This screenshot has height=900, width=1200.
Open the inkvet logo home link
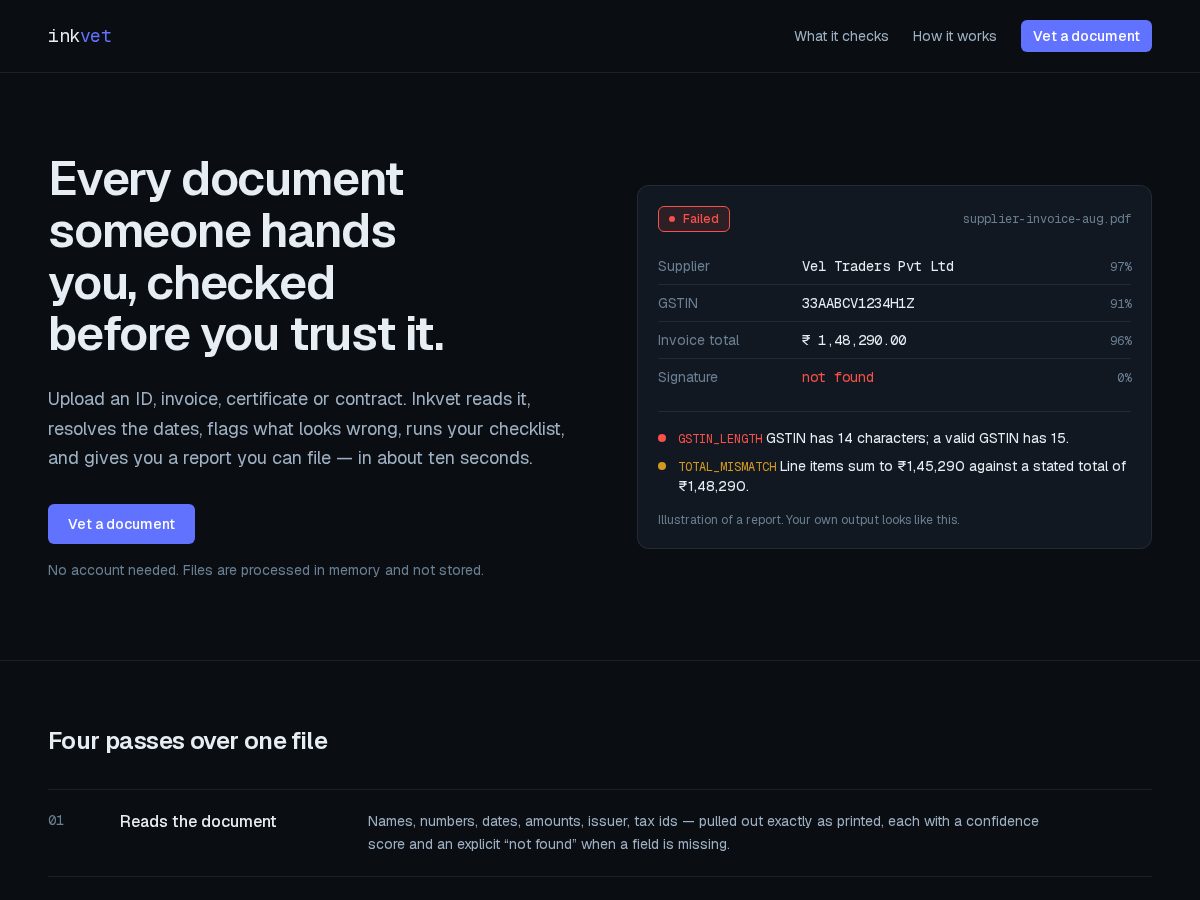80,36
